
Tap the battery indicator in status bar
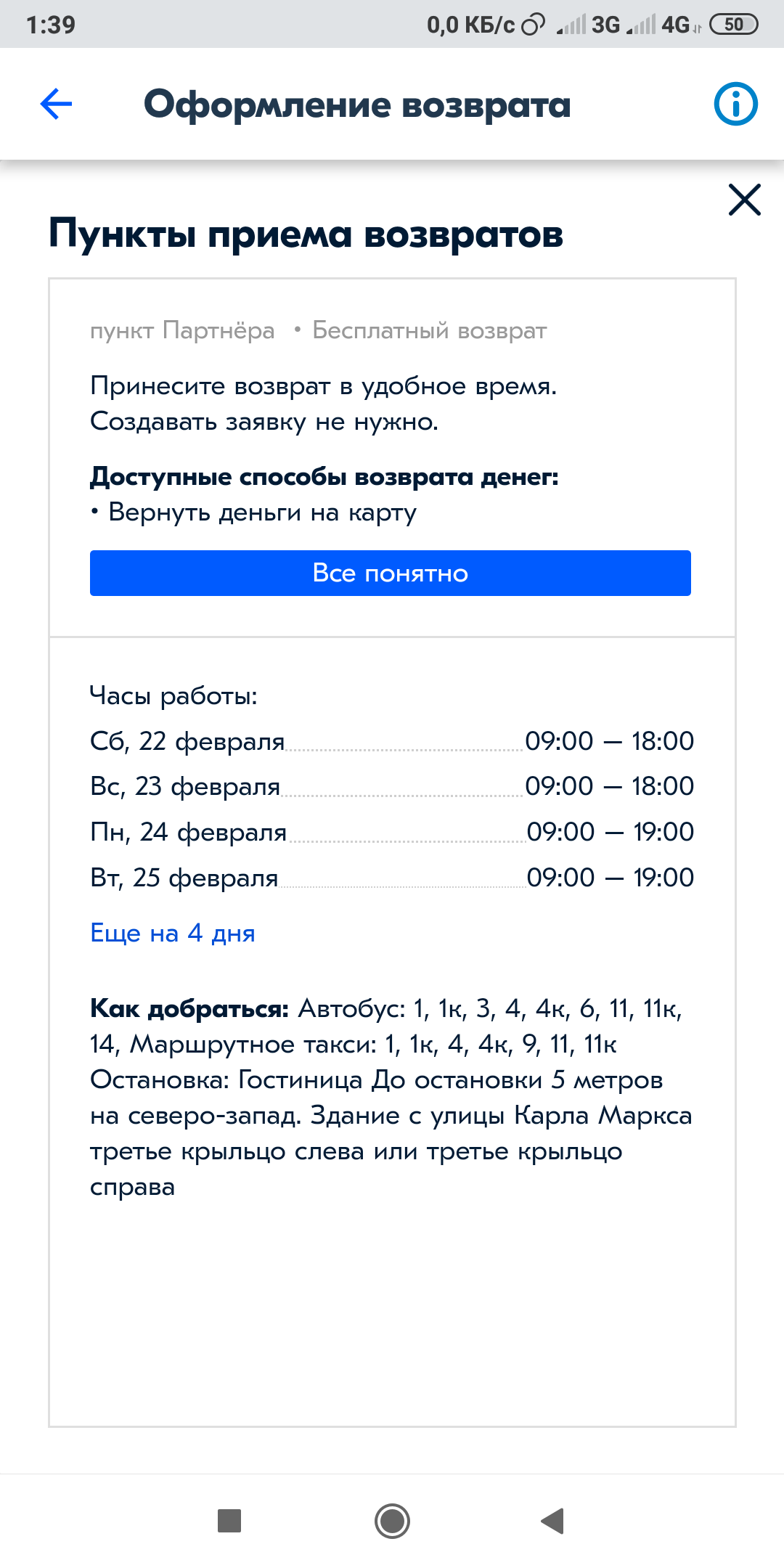[733, 25]
